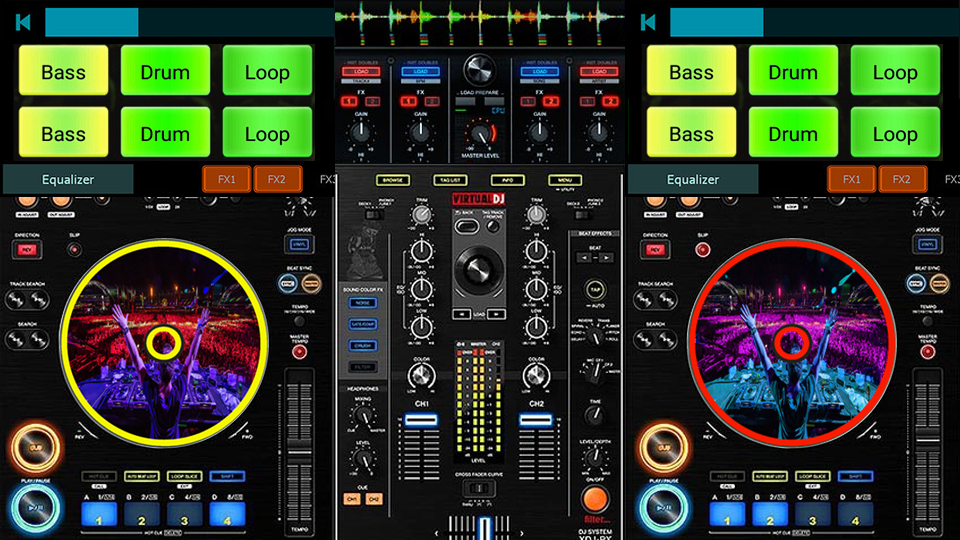Viewport: 960px width, 540px height.
Task: Start the left deck with Play/Pause
Action: (36, 508)
